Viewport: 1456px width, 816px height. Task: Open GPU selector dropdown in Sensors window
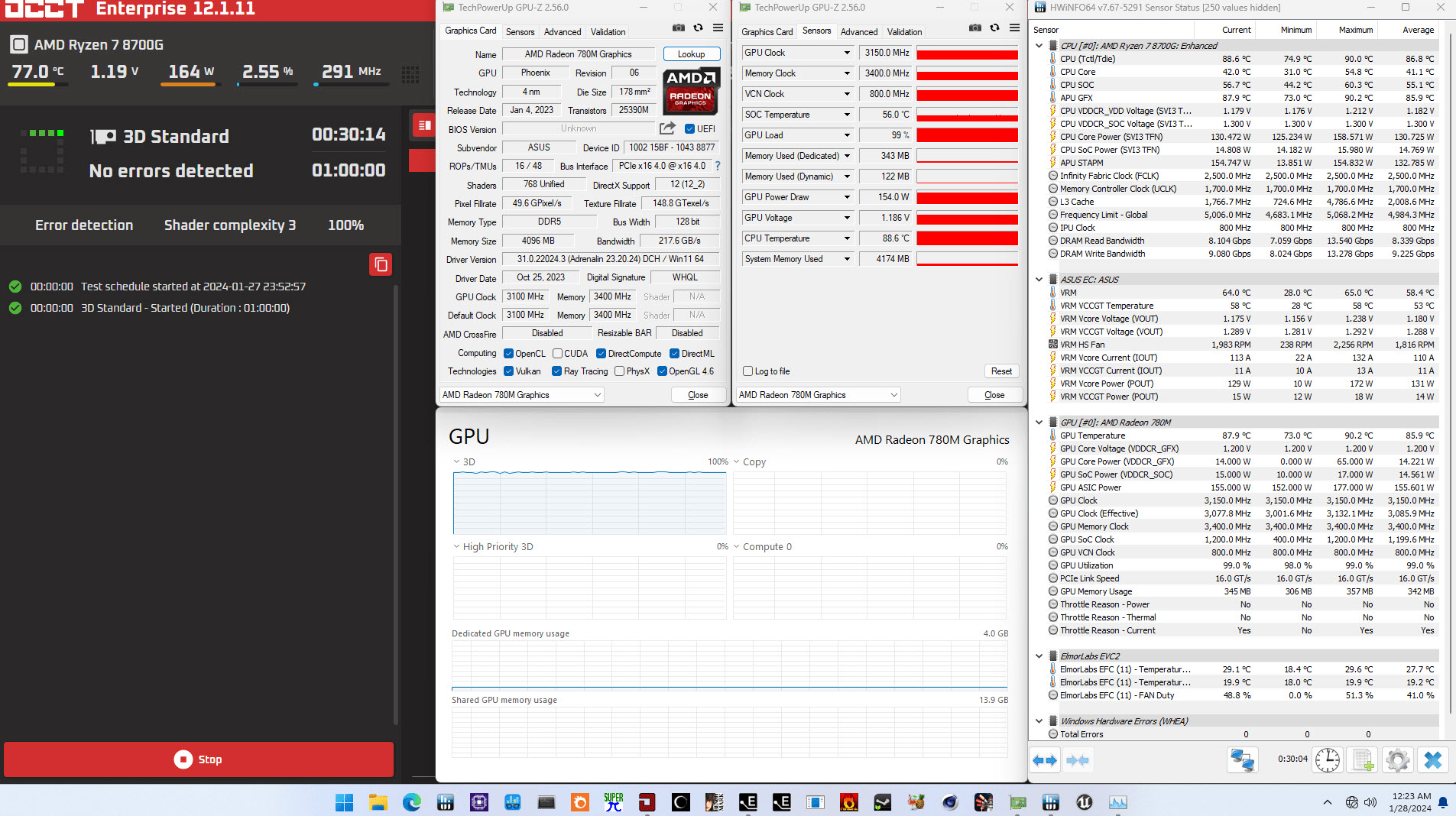pyautogui.click(x=819, y=395)
